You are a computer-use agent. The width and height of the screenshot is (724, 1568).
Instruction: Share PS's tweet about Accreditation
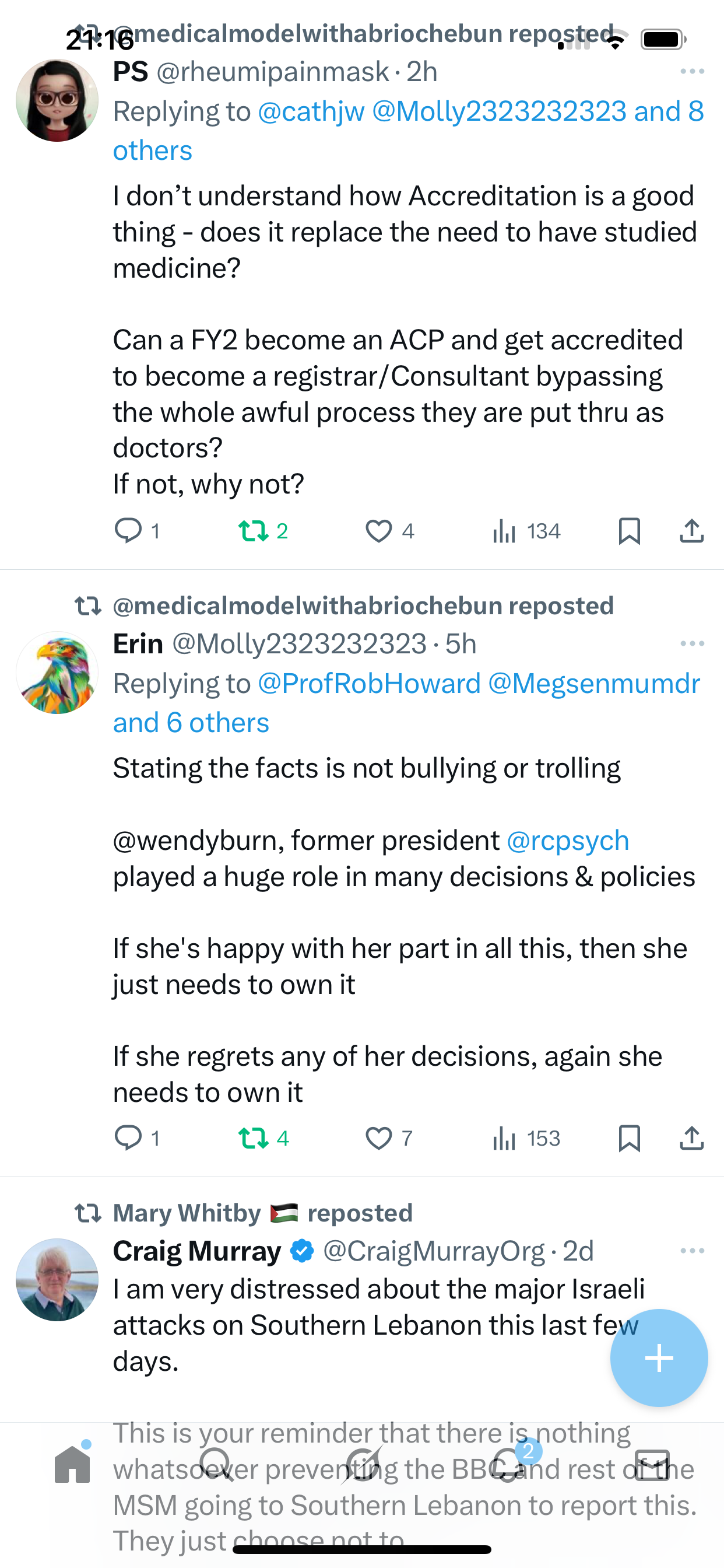point(691,531)
